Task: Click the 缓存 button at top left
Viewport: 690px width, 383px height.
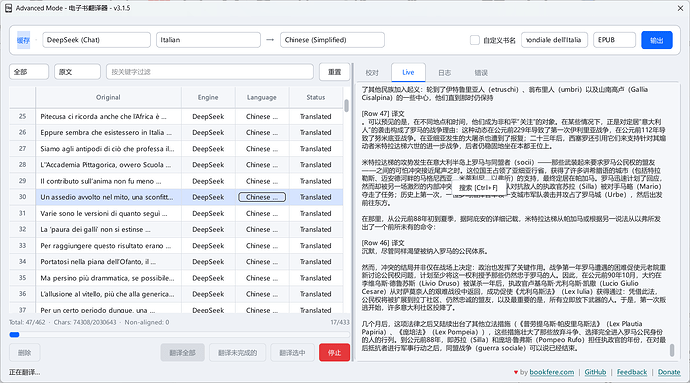Action: click(x=23, y=40)
